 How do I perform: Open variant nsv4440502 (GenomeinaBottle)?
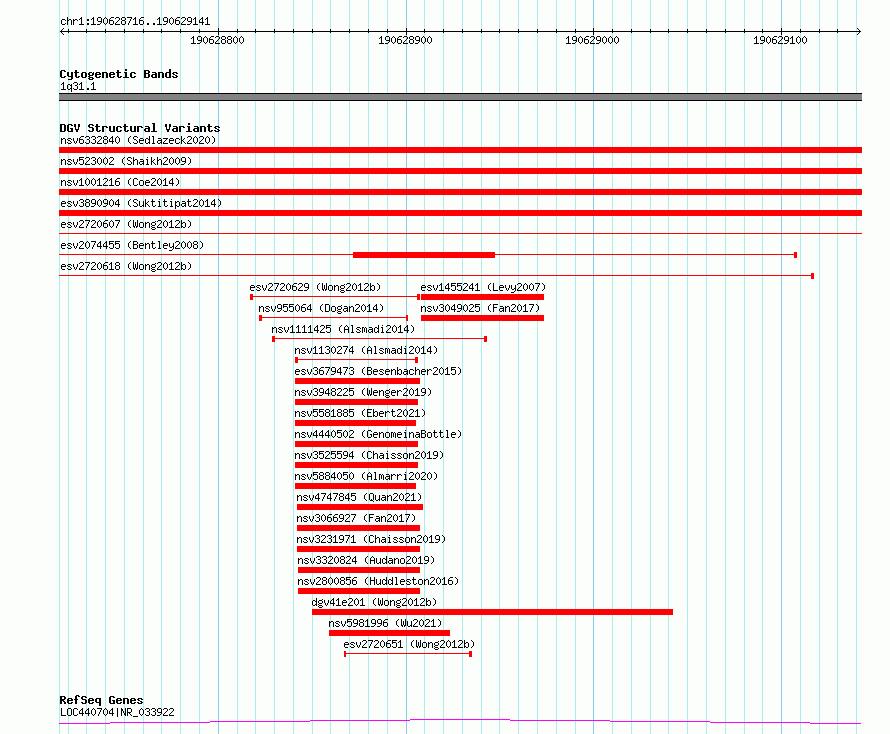(378, 434)
